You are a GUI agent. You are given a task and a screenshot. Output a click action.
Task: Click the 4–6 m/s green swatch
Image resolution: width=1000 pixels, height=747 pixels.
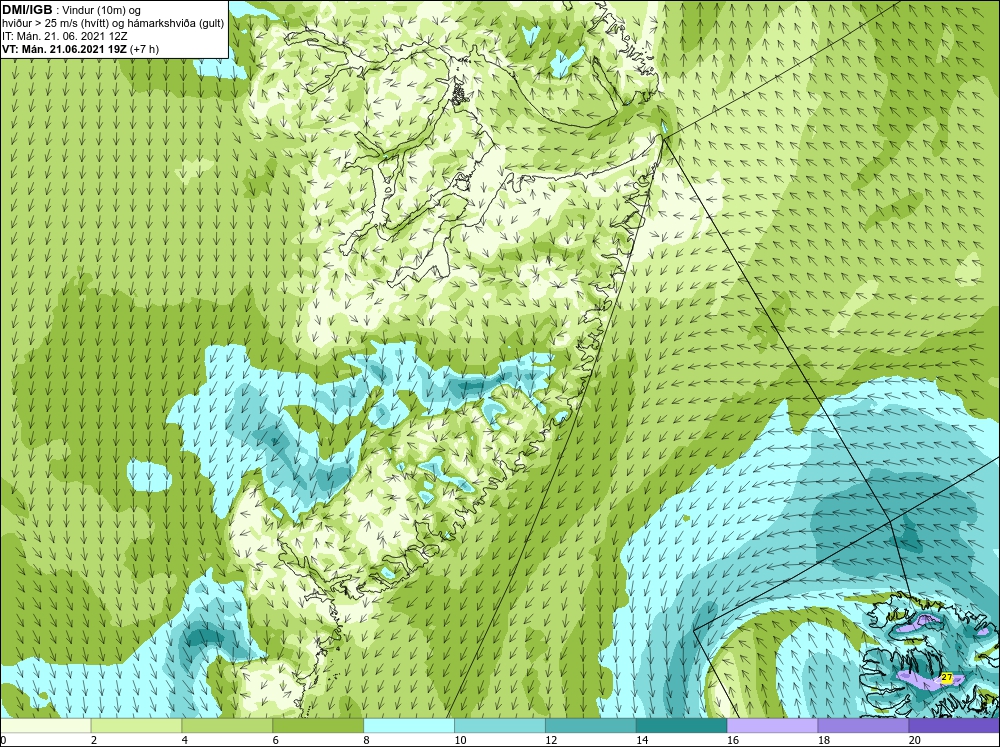click(227, 725)
